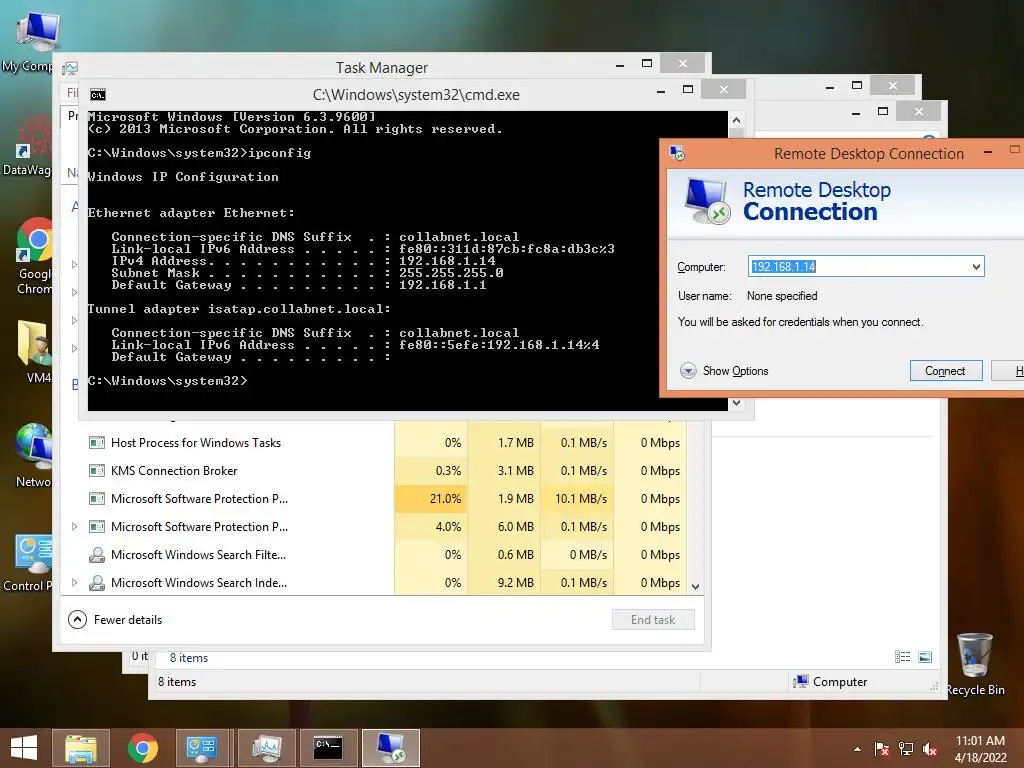Expand second Microsoft Software Protection row

[x=74, y=526]
